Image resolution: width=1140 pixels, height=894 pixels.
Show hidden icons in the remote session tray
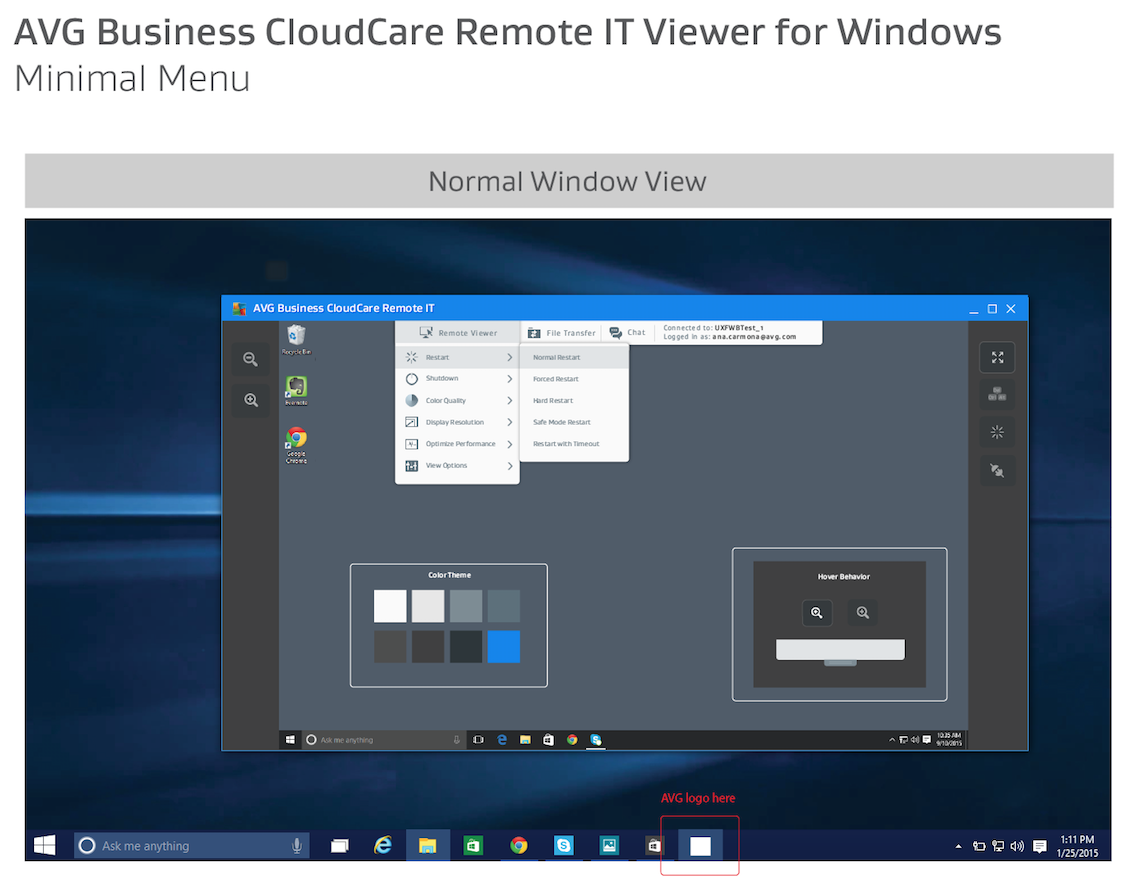[892, 740]
